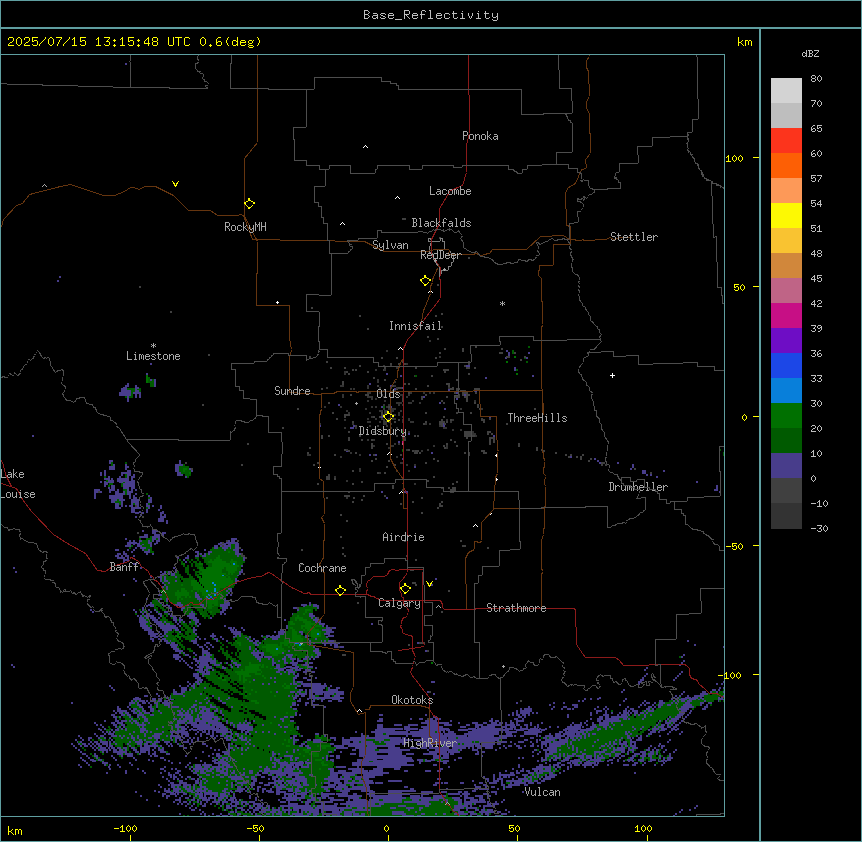Click the Cochrane city label
The height and width of the screenshot is (842, 862).
[x=322, y=568]
